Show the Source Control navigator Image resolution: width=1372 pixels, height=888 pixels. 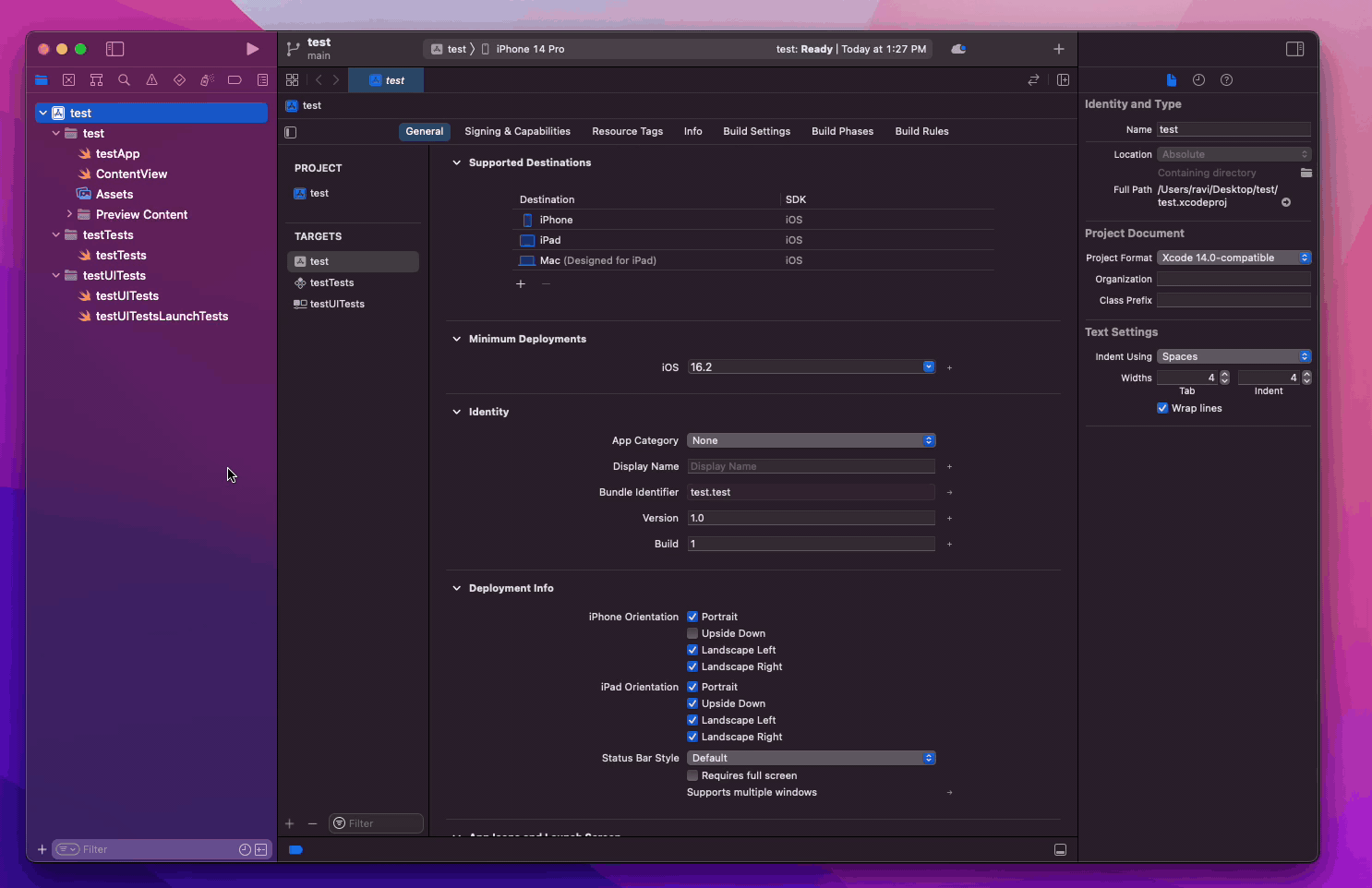click(68, 80)
